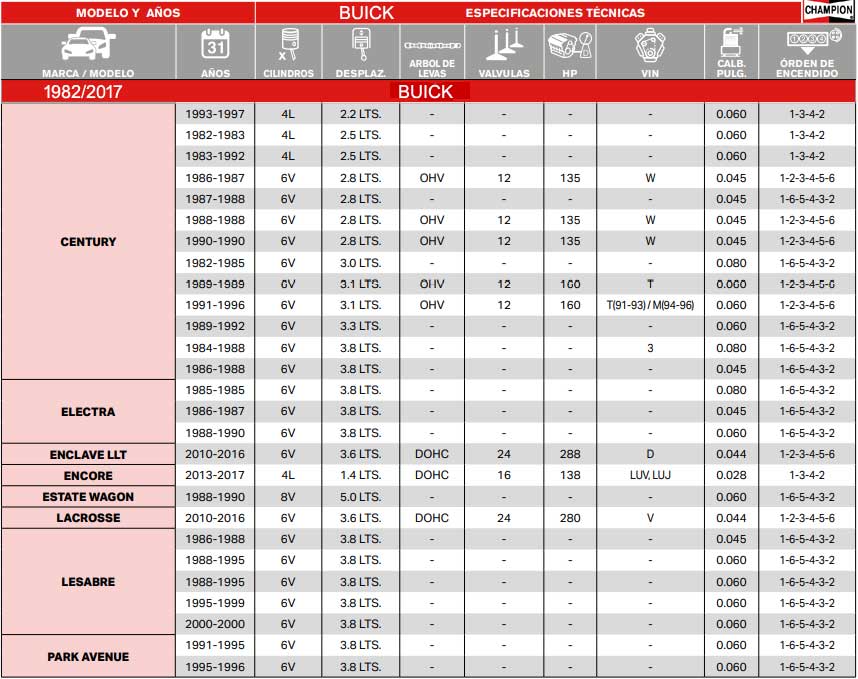858x679 pixels.
Task: Click the cars icon above Marca / Modelo
Action: point(88,44)
